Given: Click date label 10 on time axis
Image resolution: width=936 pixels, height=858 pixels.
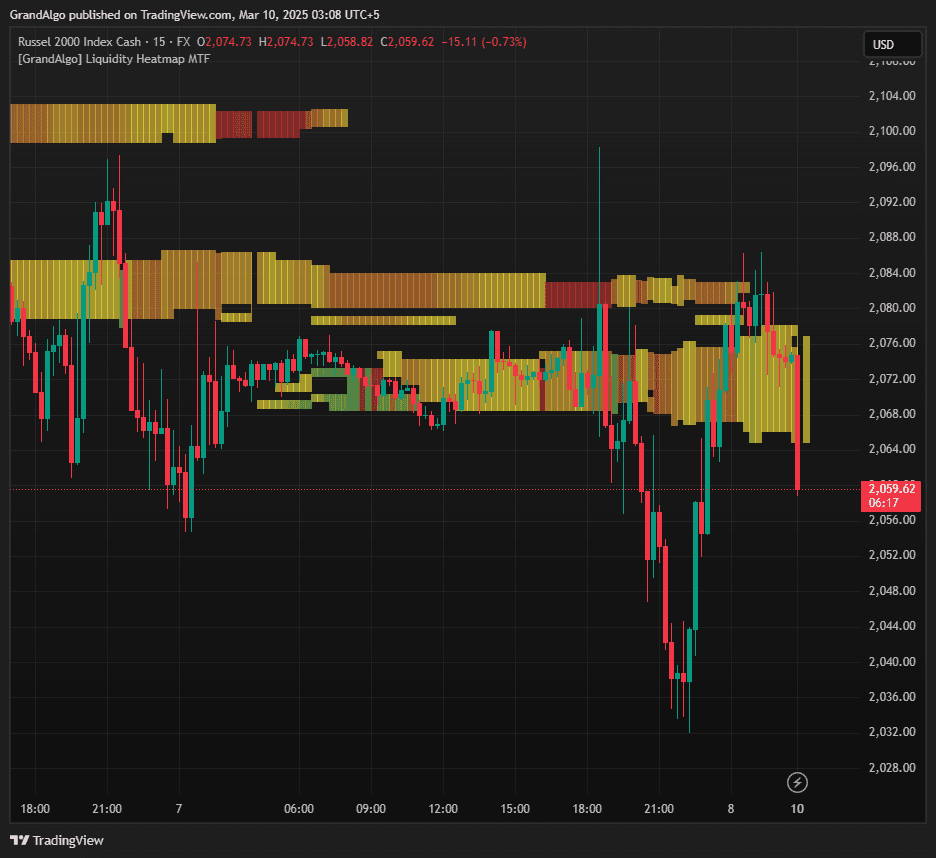Looking at the screenshot, I should coord(797,808).
